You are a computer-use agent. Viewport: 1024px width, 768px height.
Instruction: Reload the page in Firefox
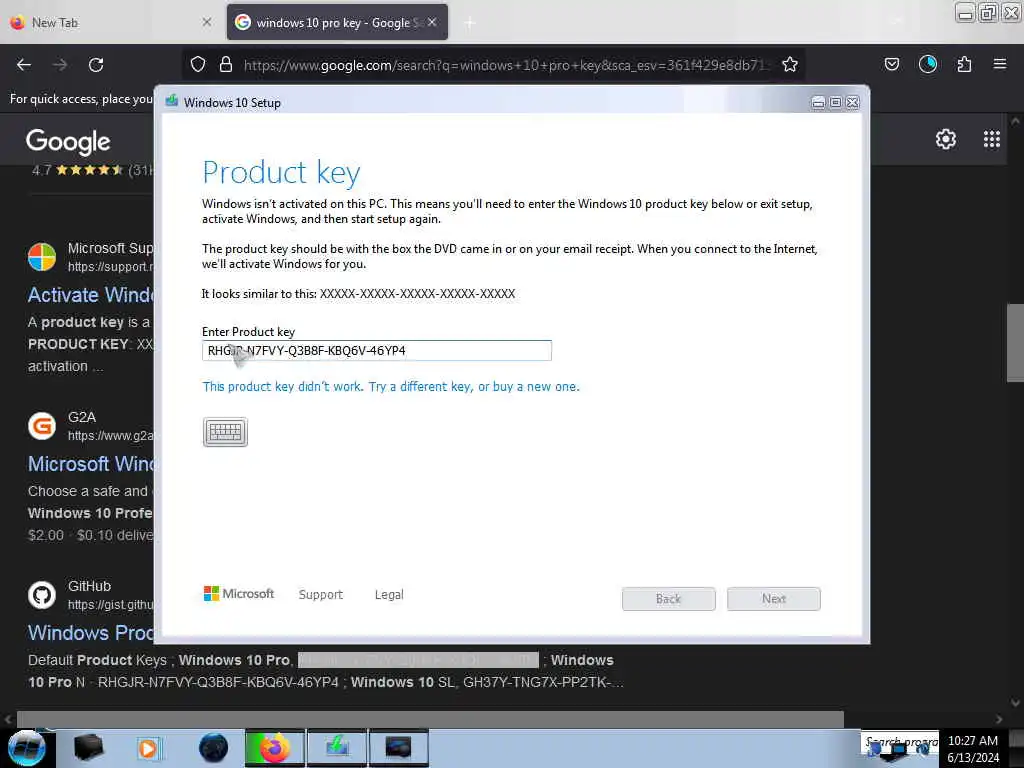click(96, 65)
